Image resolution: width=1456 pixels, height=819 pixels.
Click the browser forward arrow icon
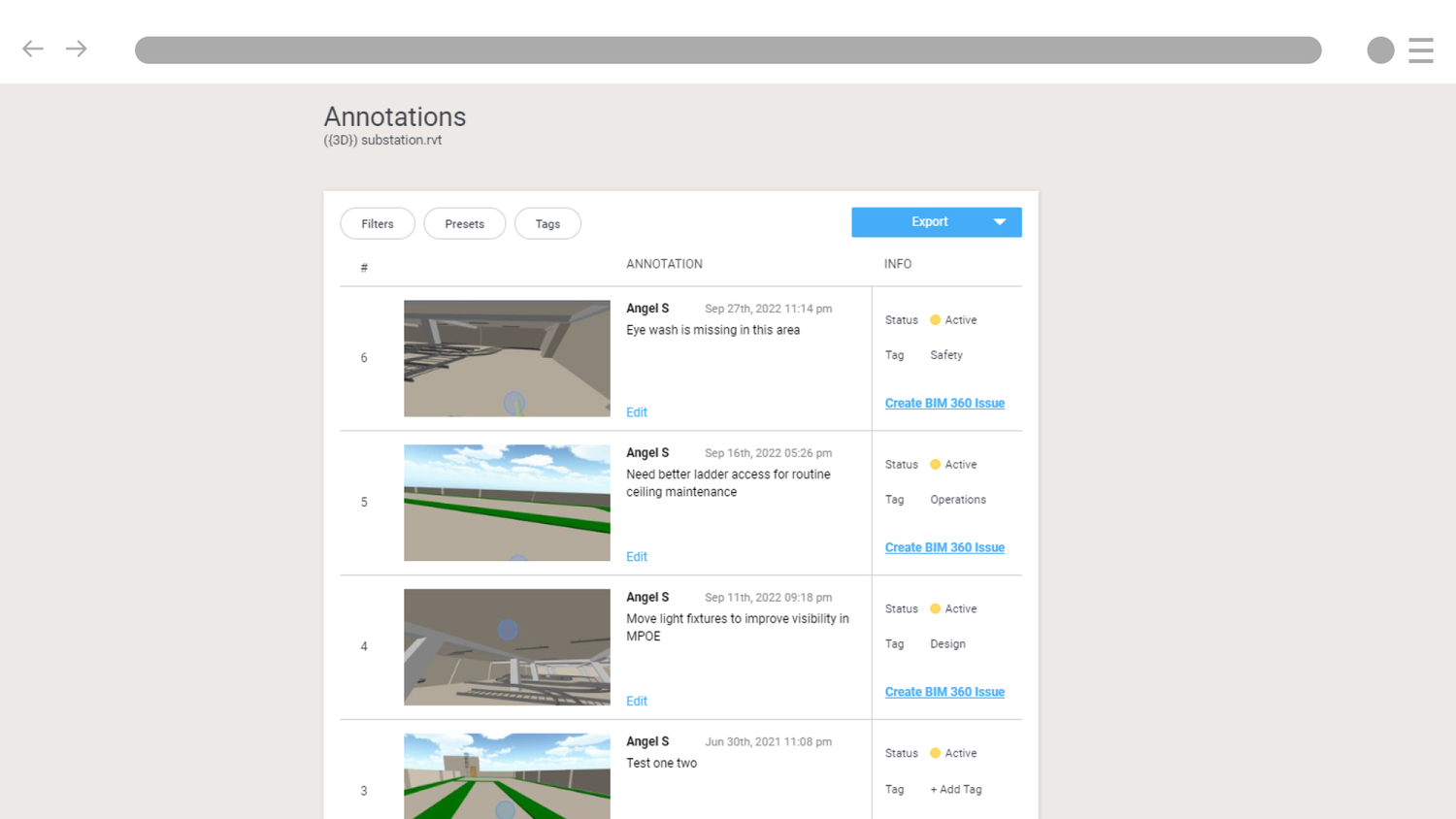coord(76,49)
